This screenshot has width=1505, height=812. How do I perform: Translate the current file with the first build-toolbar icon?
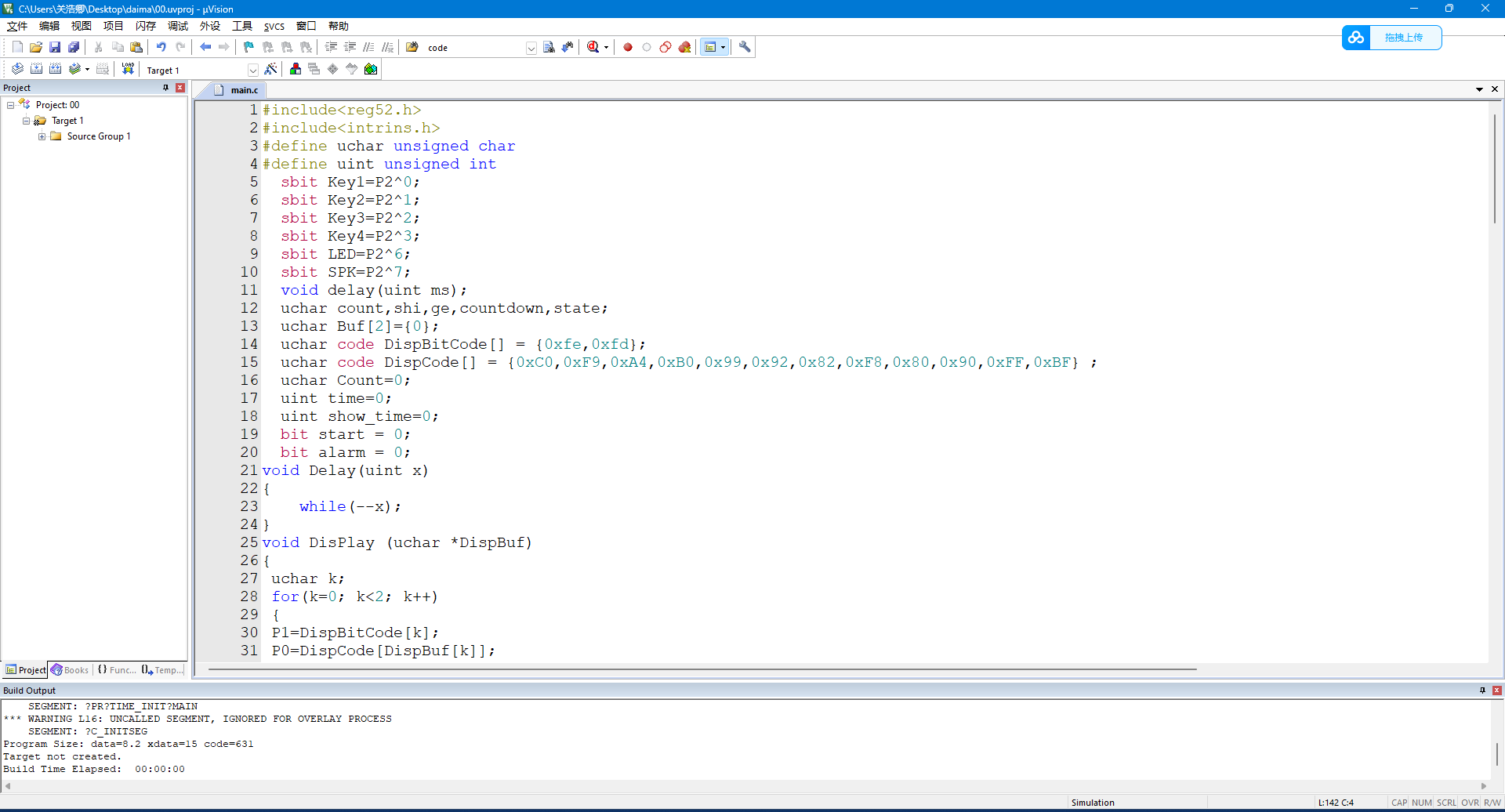pyautogui.click(x=17, y=69)
